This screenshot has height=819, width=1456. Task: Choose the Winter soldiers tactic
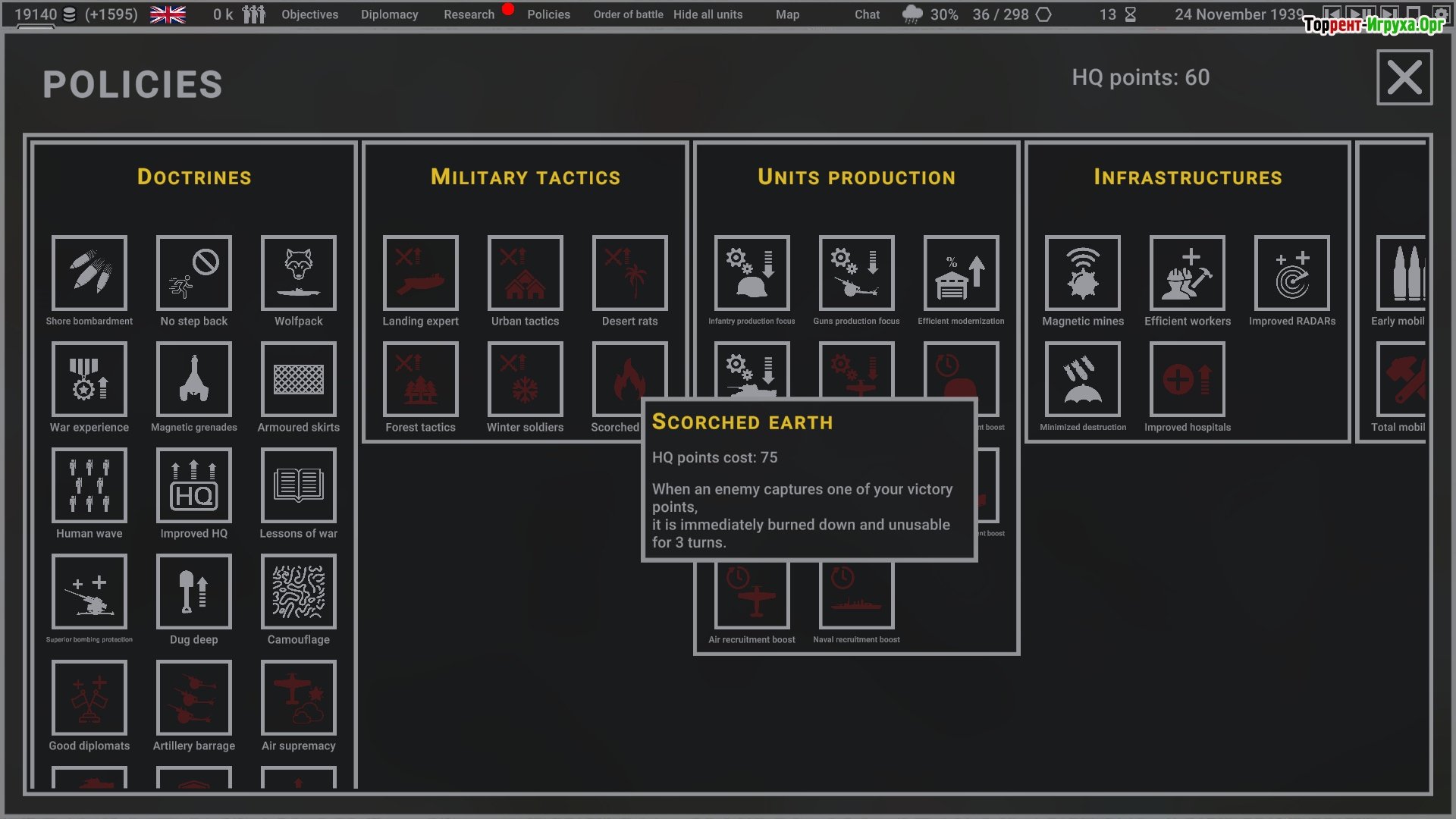[525, 379]
